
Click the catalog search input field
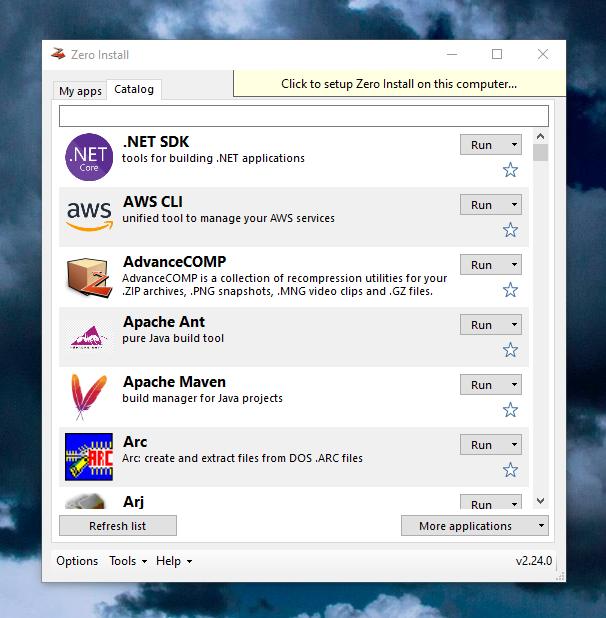coord(304,116)
